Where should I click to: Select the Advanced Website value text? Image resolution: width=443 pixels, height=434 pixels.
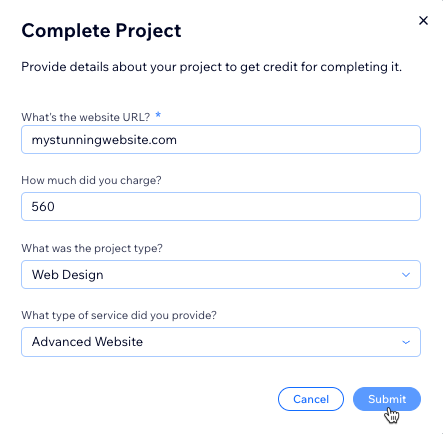87,342
